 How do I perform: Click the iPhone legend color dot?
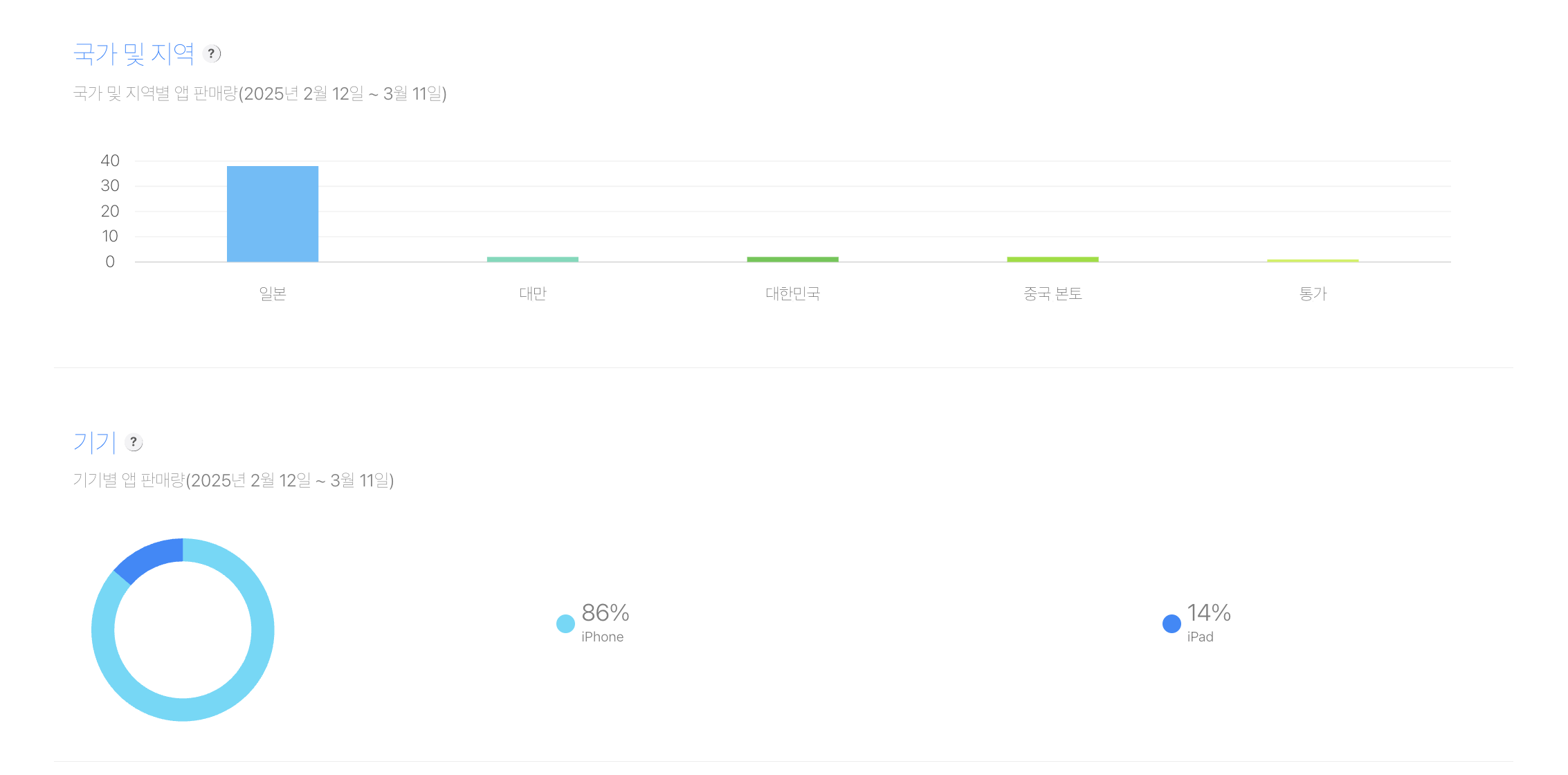(x=565, y=623)
